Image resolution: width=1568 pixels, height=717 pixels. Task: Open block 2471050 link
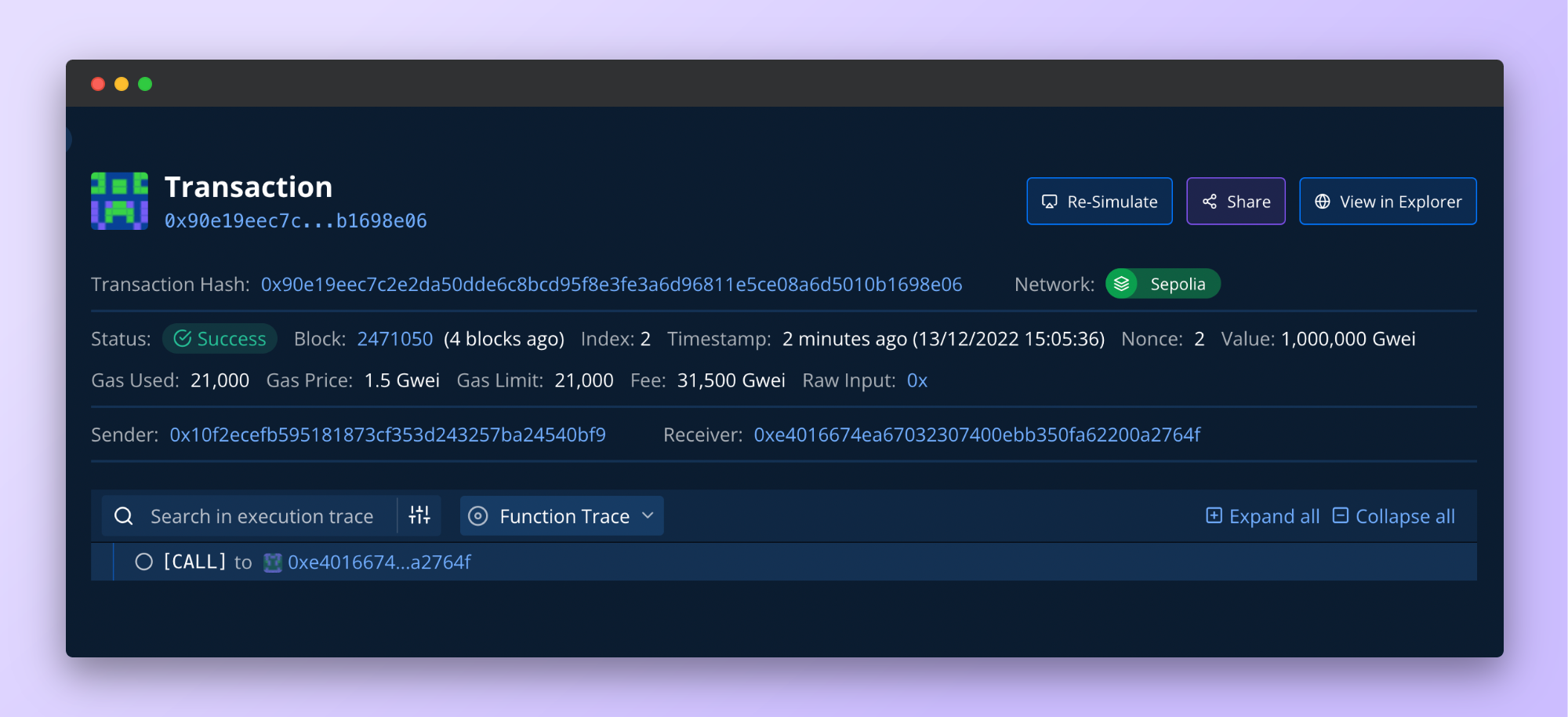pos(395,339)
